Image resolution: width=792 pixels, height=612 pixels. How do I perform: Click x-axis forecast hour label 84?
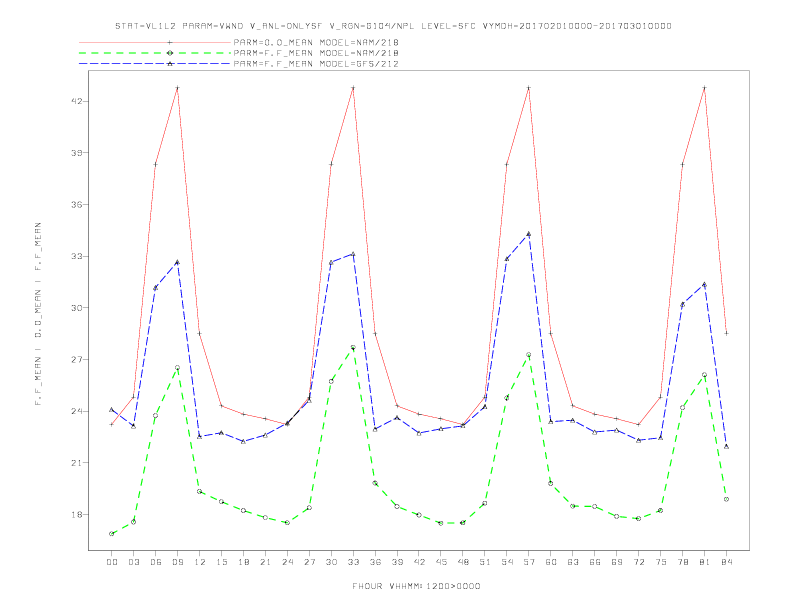coord(726,562)
